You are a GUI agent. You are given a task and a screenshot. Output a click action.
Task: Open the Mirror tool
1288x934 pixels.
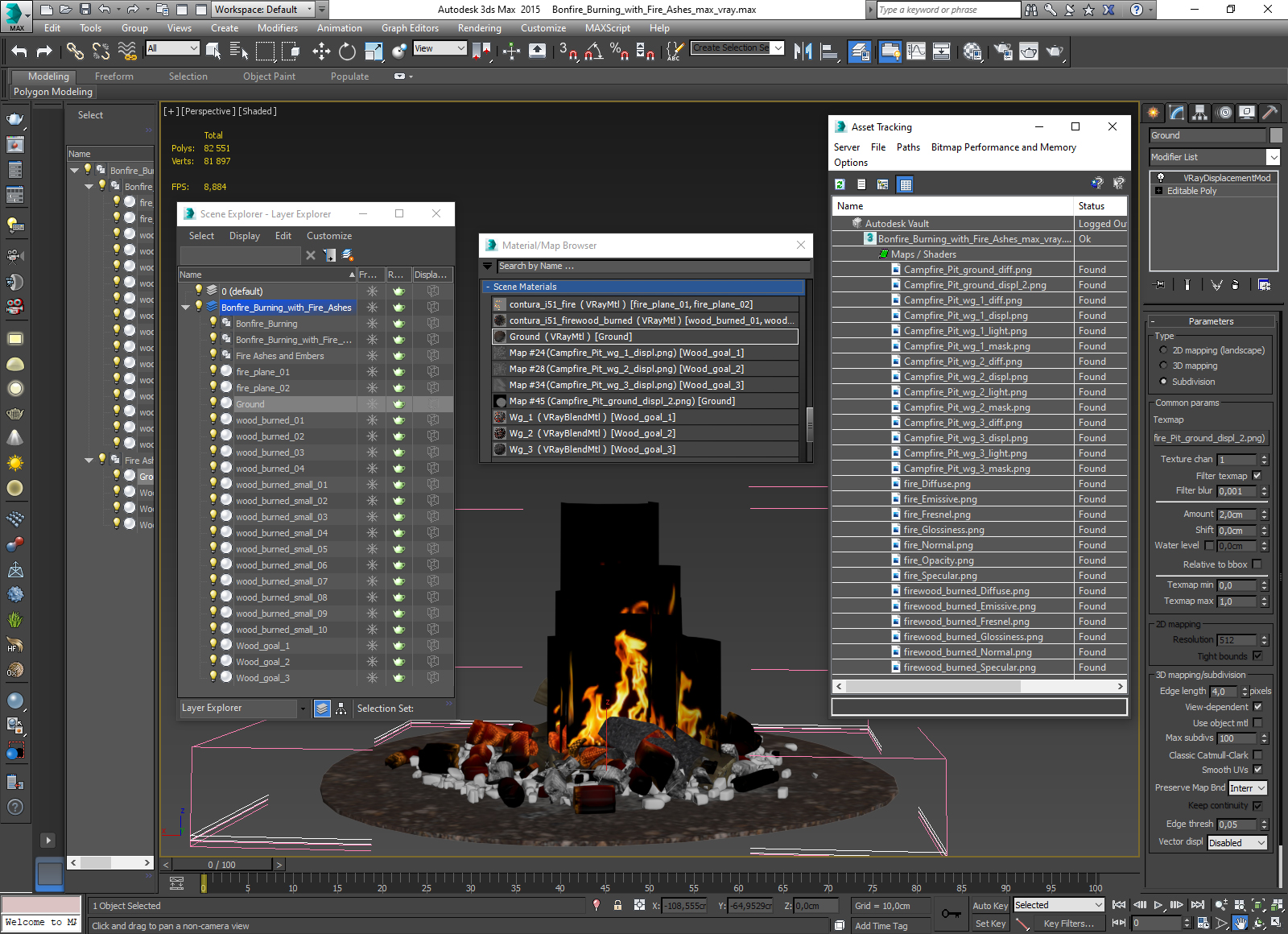pos(803,52)
